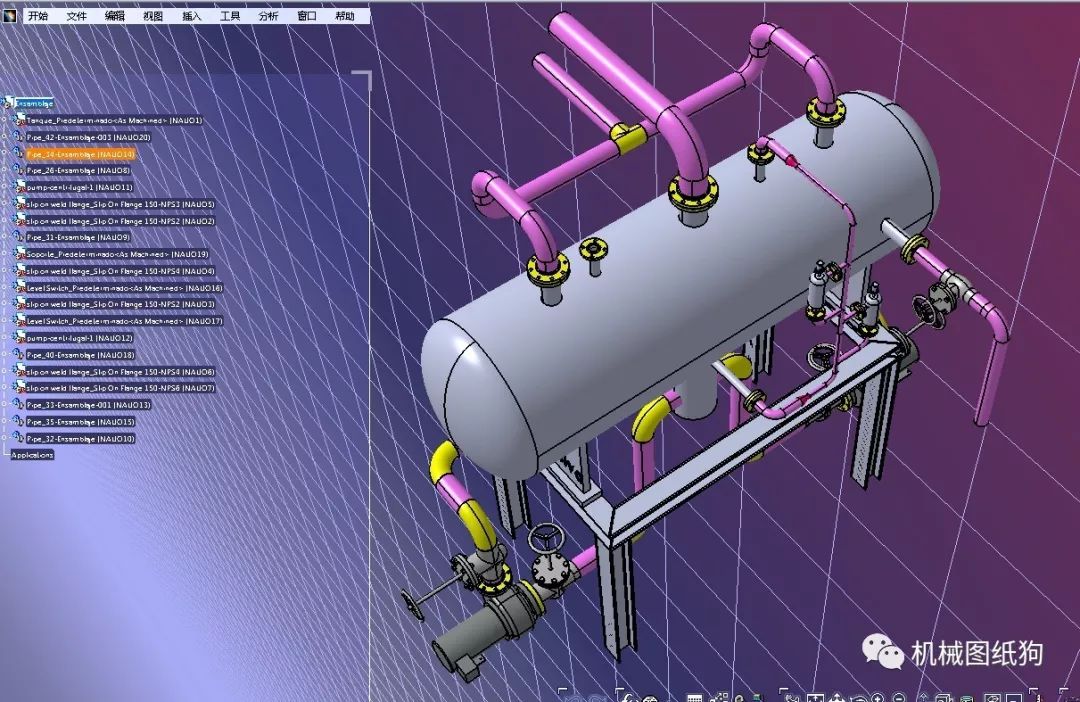Select the Applications node in the tree

click(32, 455)
